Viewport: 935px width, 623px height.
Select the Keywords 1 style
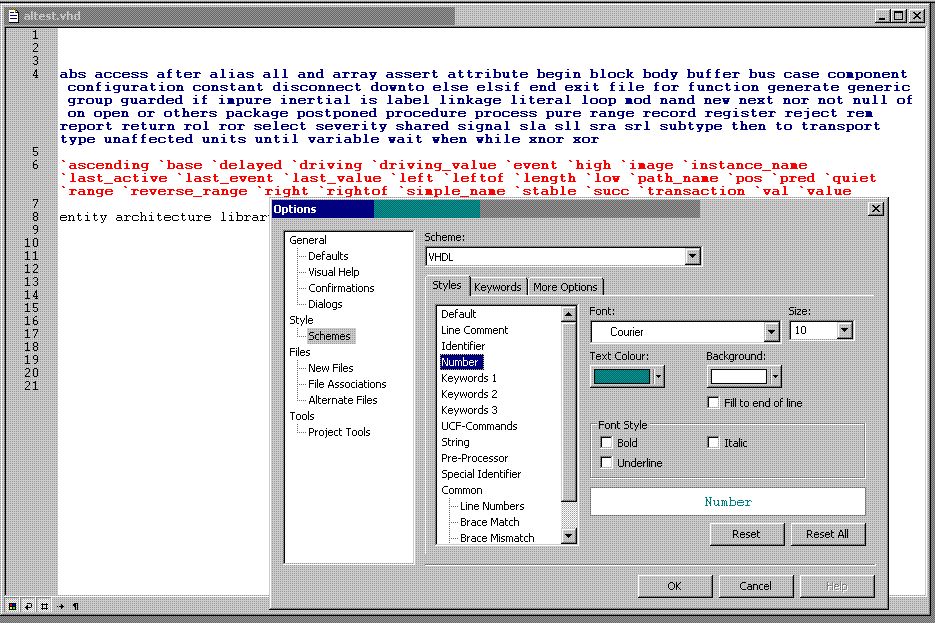click(x=469, y=378)
